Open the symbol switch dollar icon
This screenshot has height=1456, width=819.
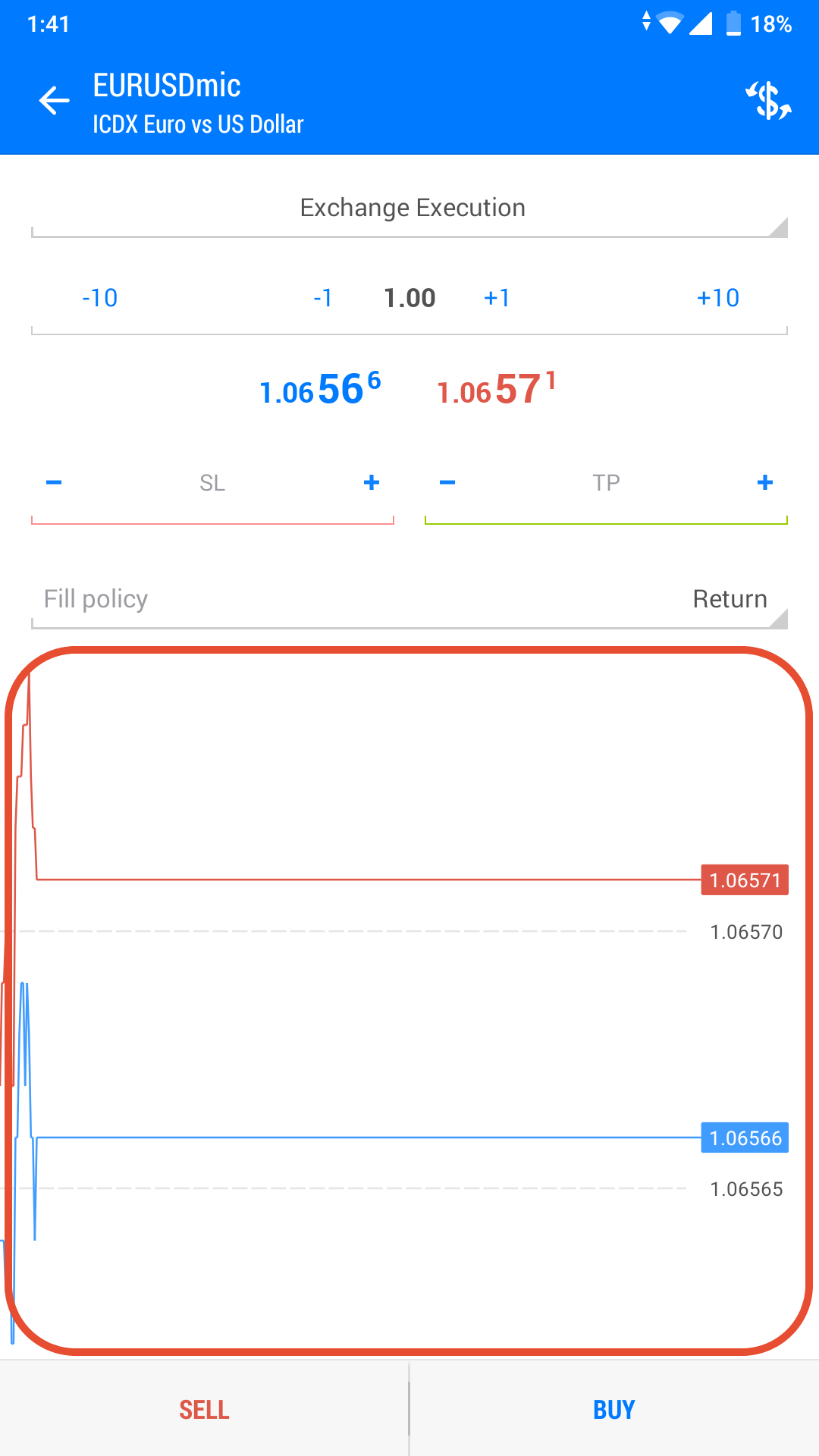click(x=768, y=101)
